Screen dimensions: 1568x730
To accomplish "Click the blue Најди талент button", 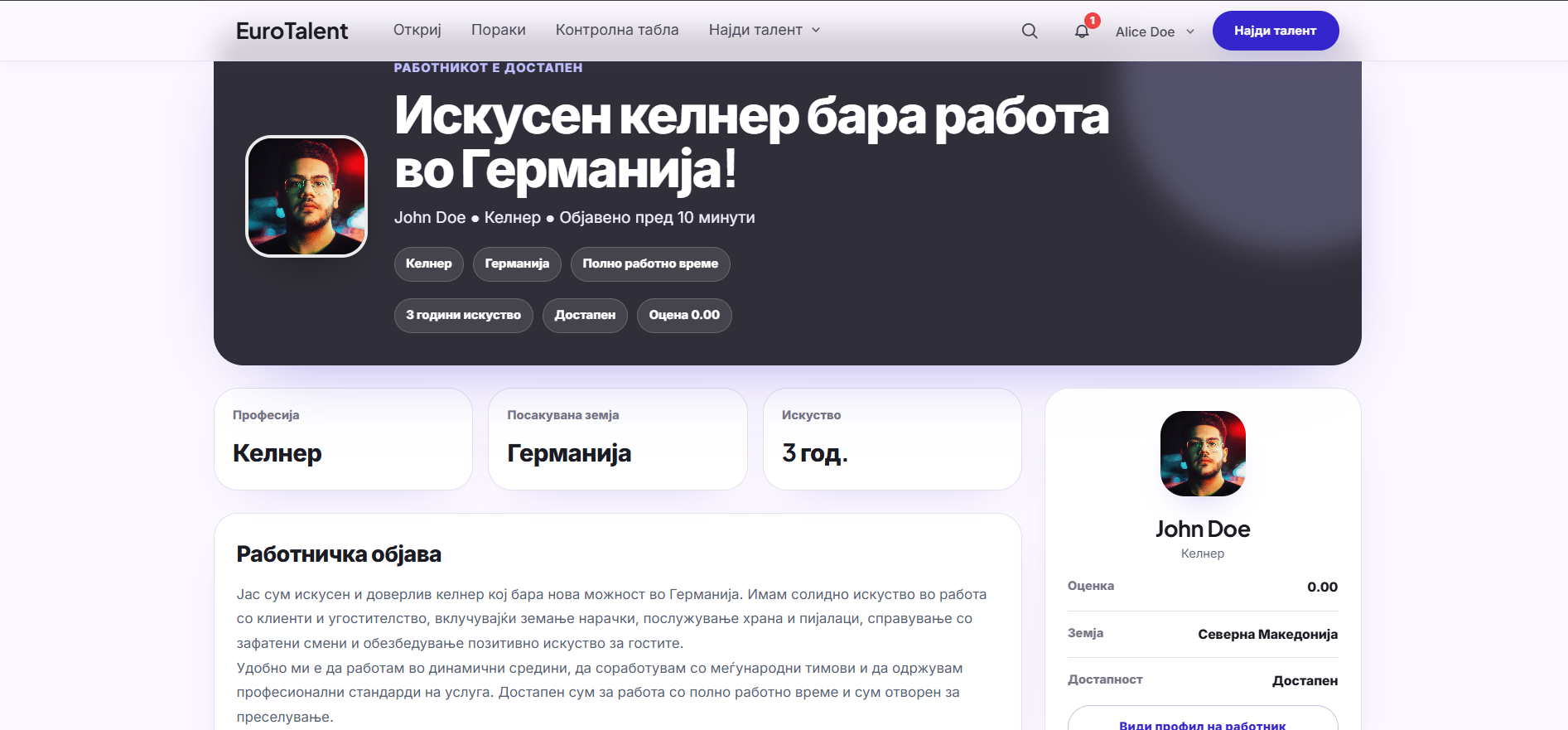I will pos(1276,31).
